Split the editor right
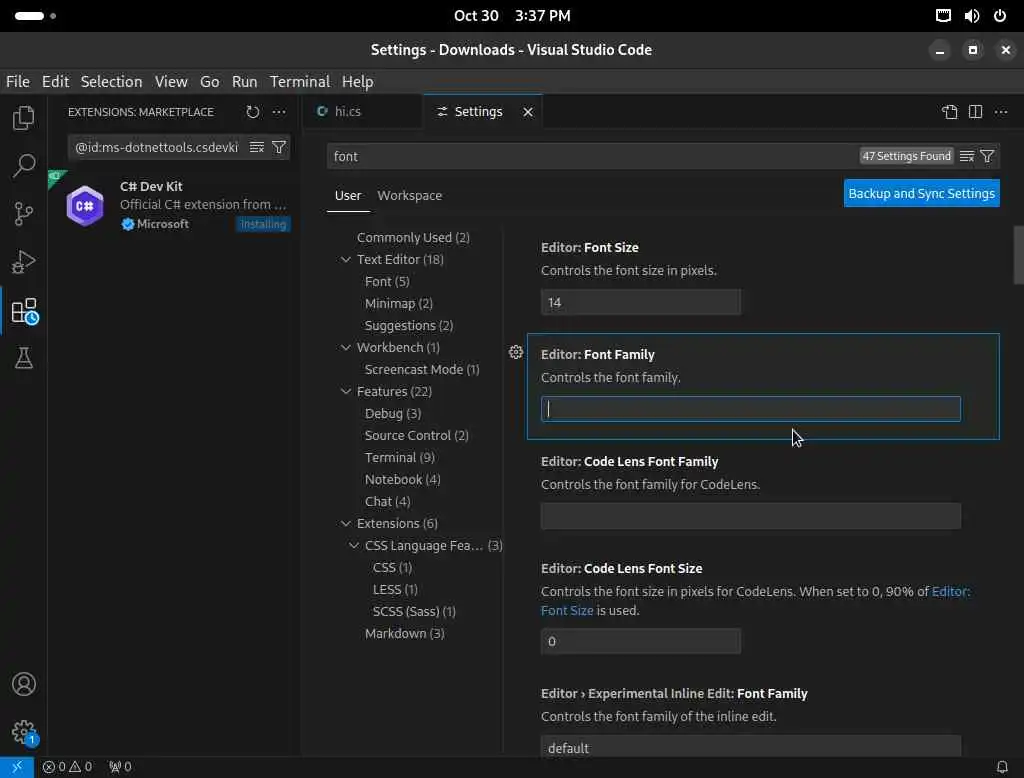1024x778 pixels. (x=975, y=112)
